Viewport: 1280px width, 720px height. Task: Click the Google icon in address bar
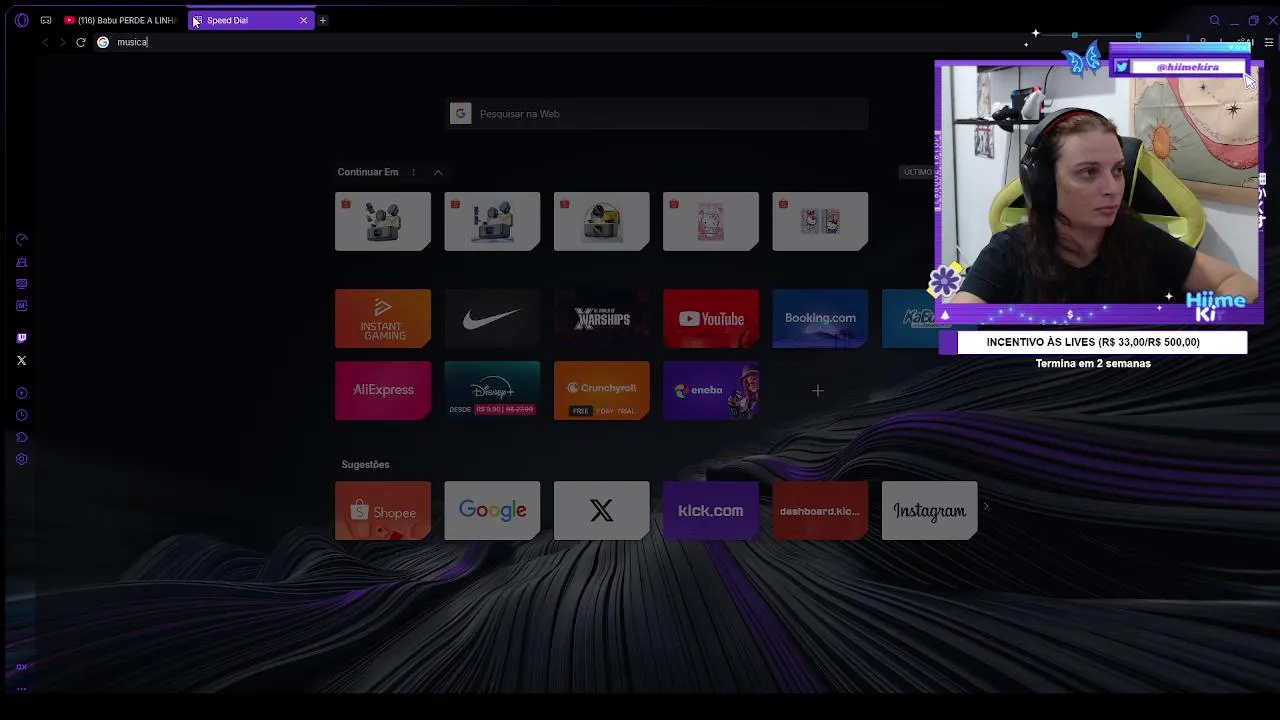pos(103,42)
